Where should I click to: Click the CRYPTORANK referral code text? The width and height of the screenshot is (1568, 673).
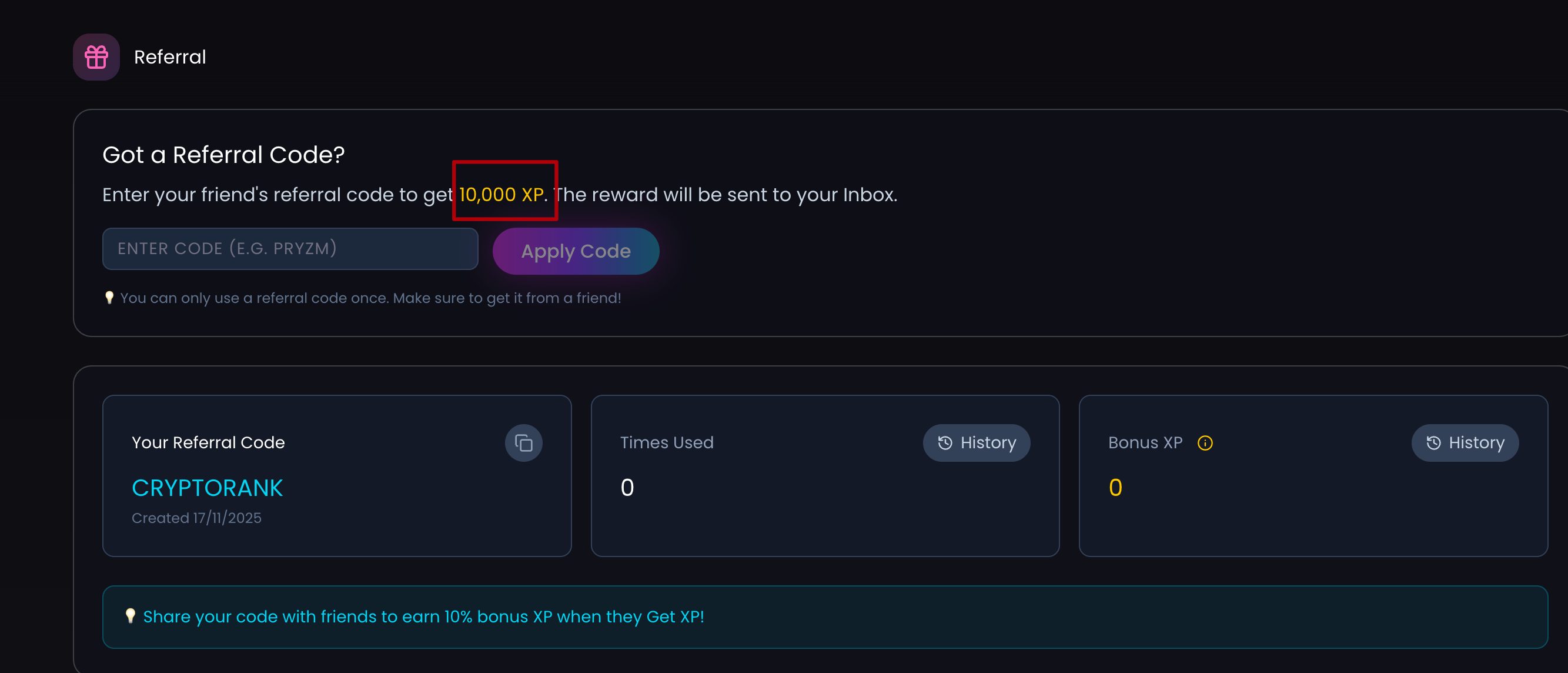coord(207,488)
